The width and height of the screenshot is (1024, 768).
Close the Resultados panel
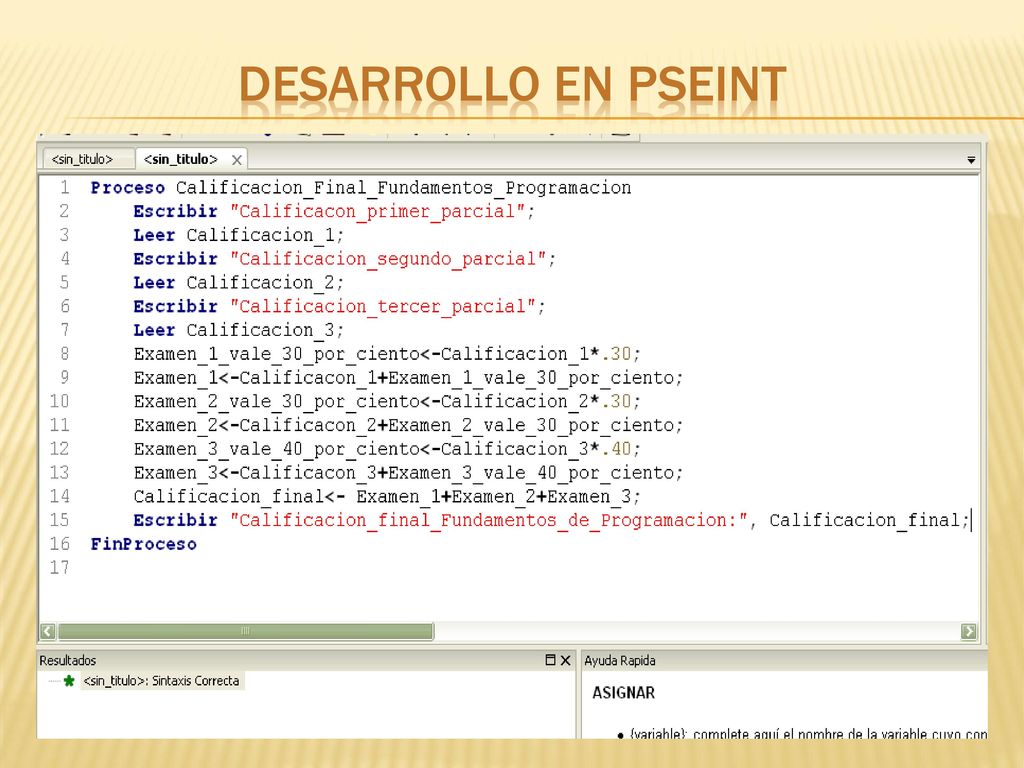(x=566, y=660)
